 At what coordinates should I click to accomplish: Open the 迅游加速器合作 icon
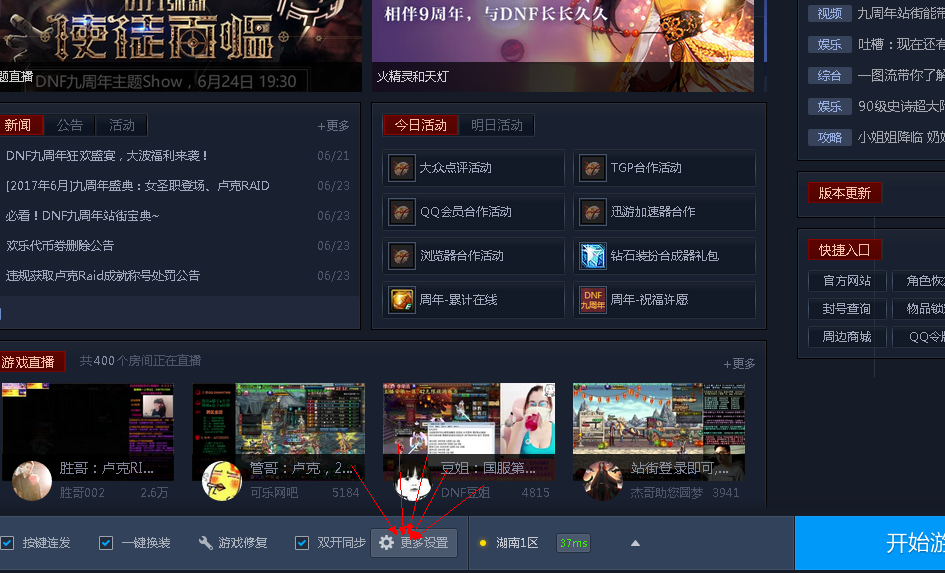pyautogui.click(x=592, y=212)
